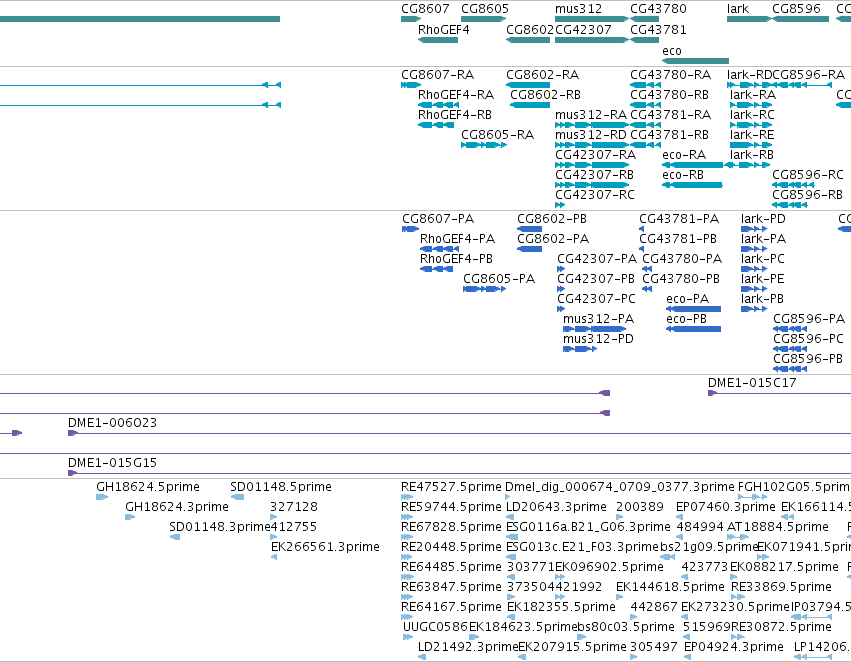Image resolution: width=851 pixels, height=662 pixels.
Task: Select the lark-PD protein label
Action: [x=763, y=219]
